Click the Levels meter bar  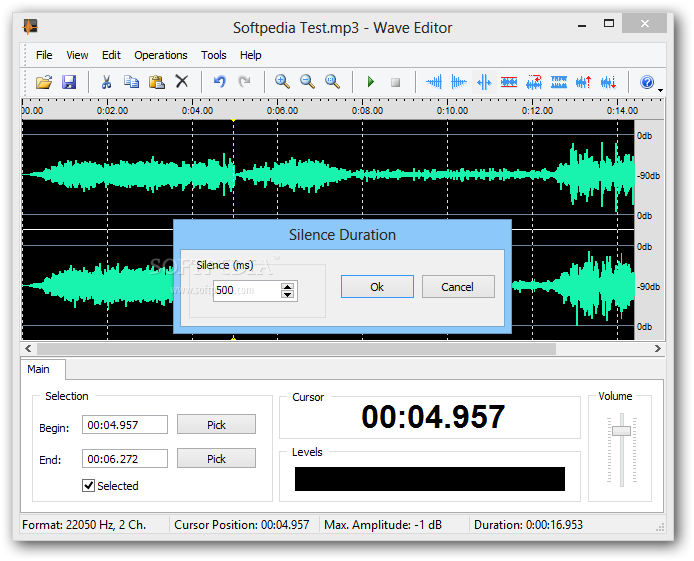click(430, 479)
